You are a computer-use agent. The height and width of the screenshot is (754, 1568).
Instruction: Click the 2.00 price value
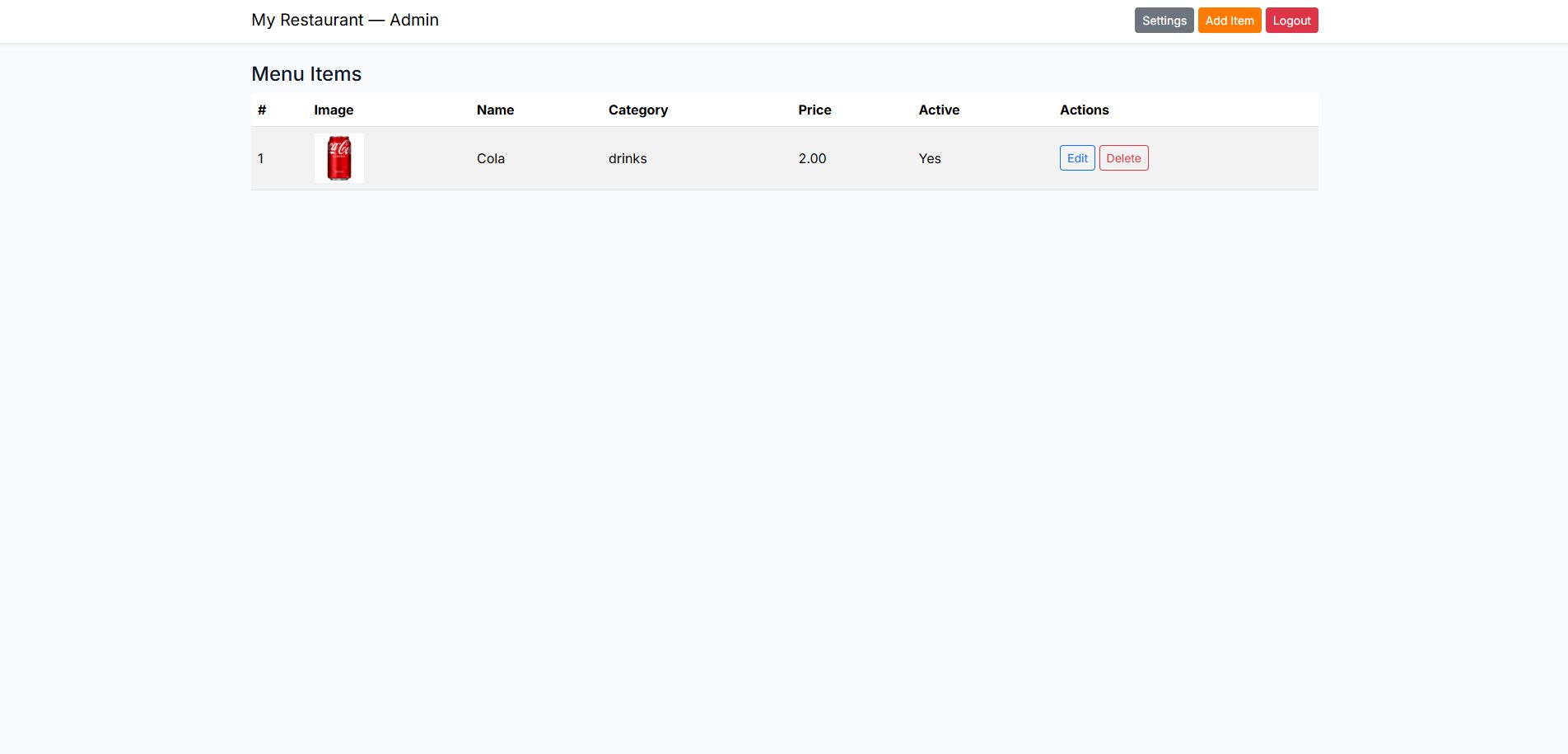click(812, 158)
